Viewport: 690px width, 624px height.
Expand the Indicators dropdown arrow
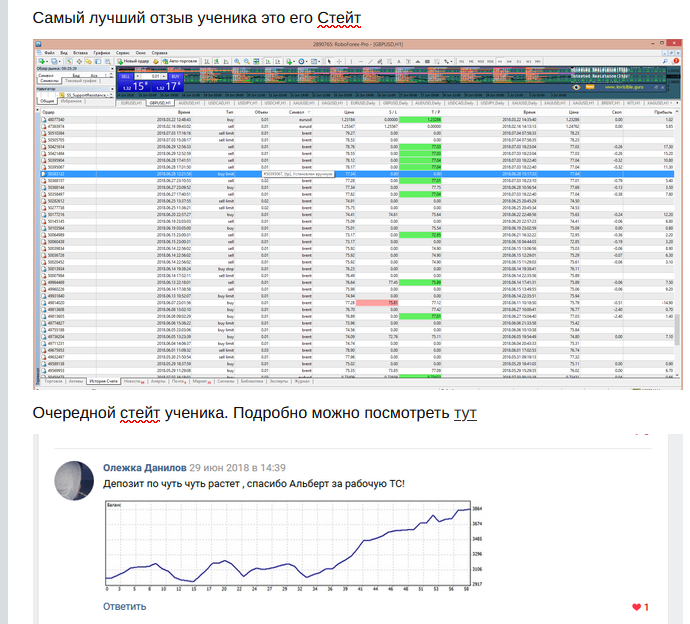coord(294,62)
